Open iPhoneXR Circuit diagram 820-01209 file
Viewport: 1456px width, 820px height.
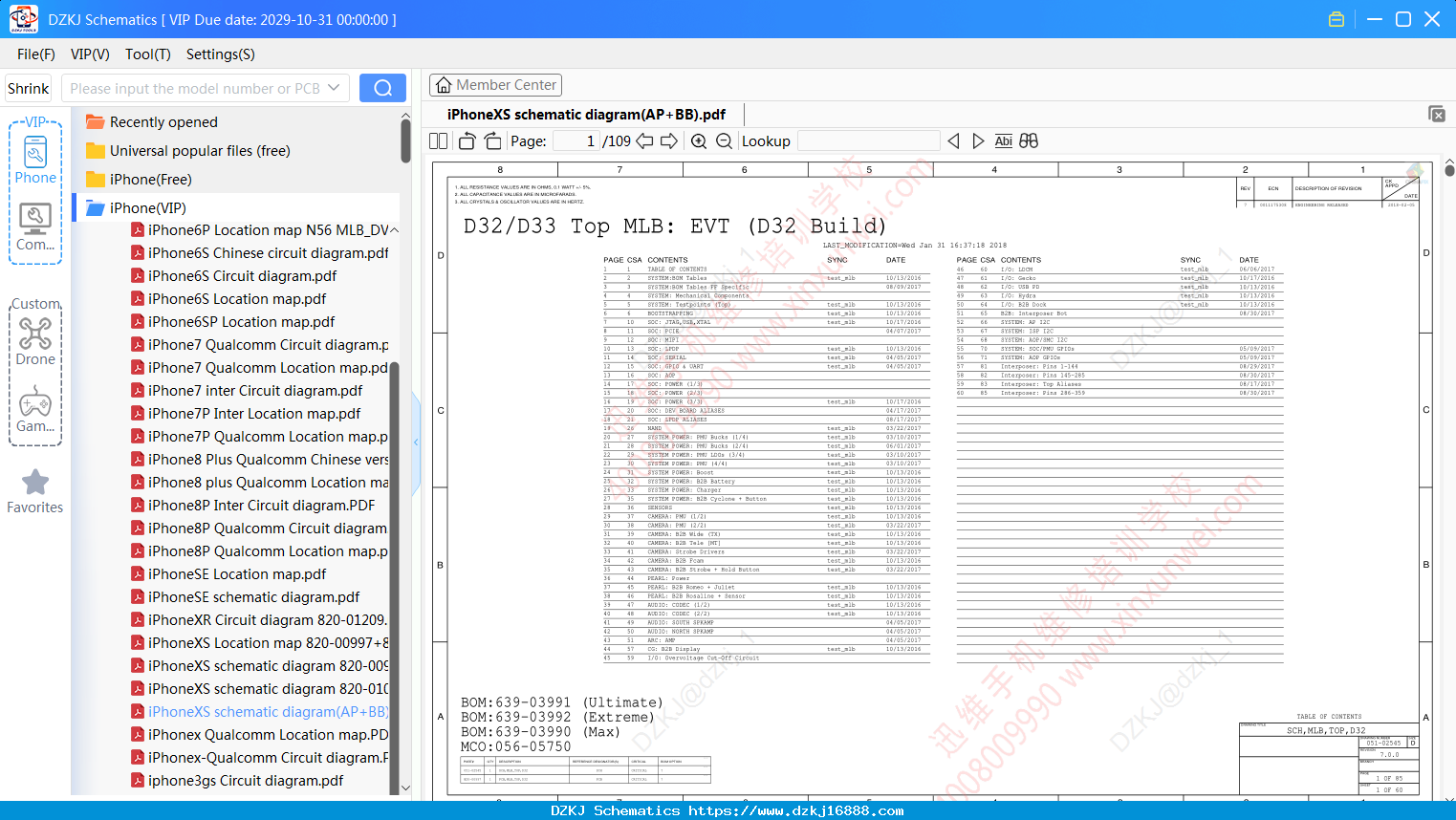[259, 620]
